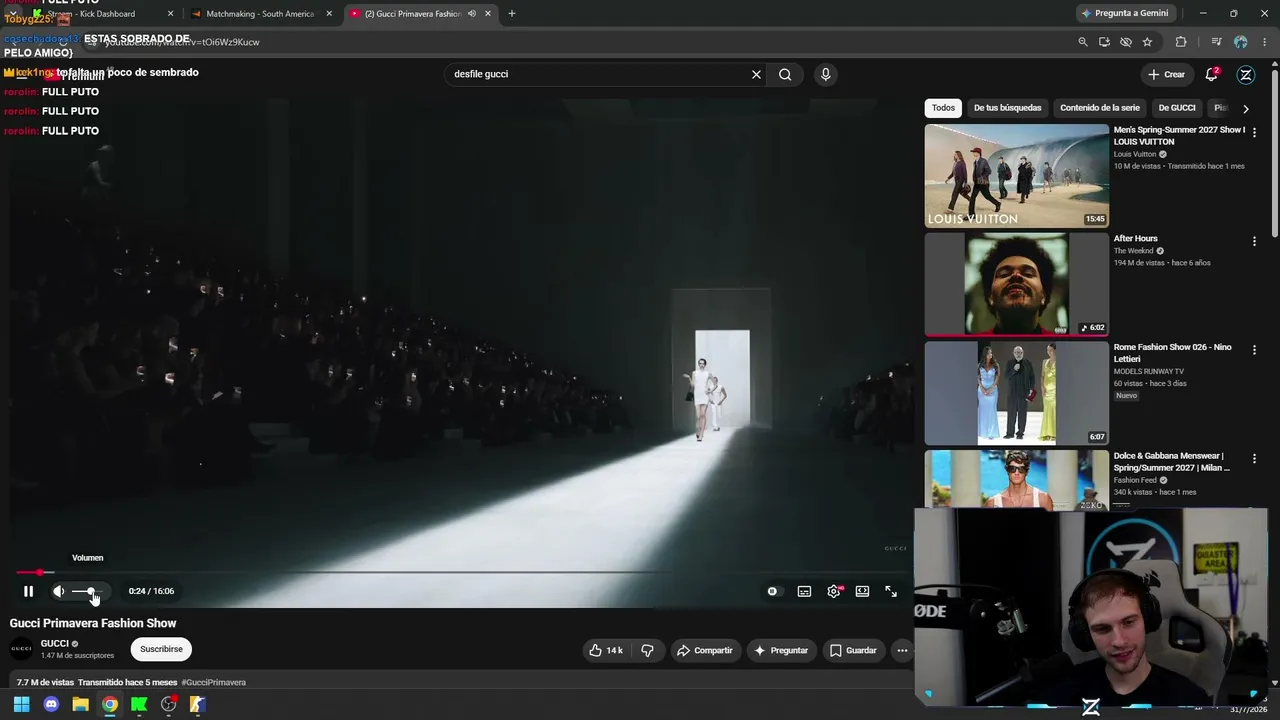Open the Dolce & Gabbana Menswear video title
Viewport: 1280px width, 720px height.
[x=1172, y=462]
